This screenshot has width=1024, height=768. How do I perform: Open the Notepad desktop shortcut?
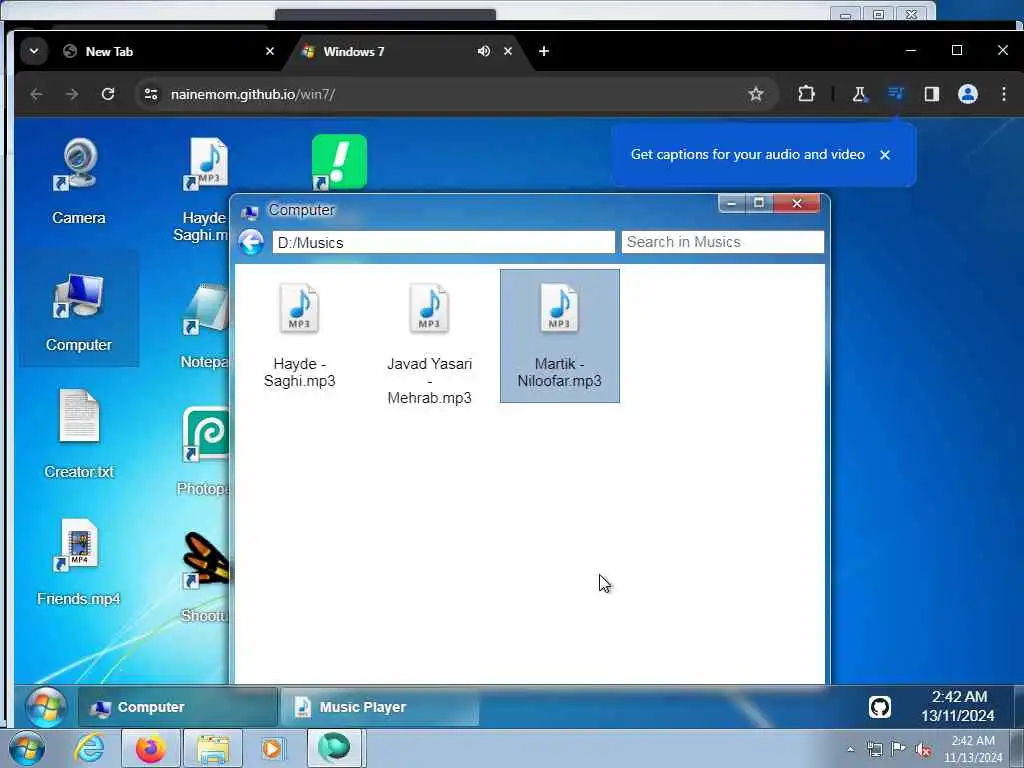click(x=206, y=325)
